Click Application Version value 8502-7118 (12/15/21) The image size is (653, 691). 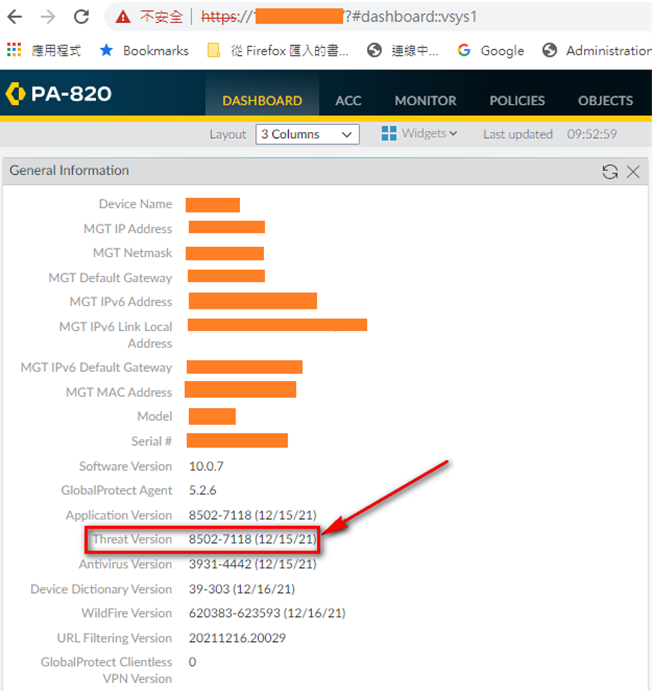tap(253, 515)
